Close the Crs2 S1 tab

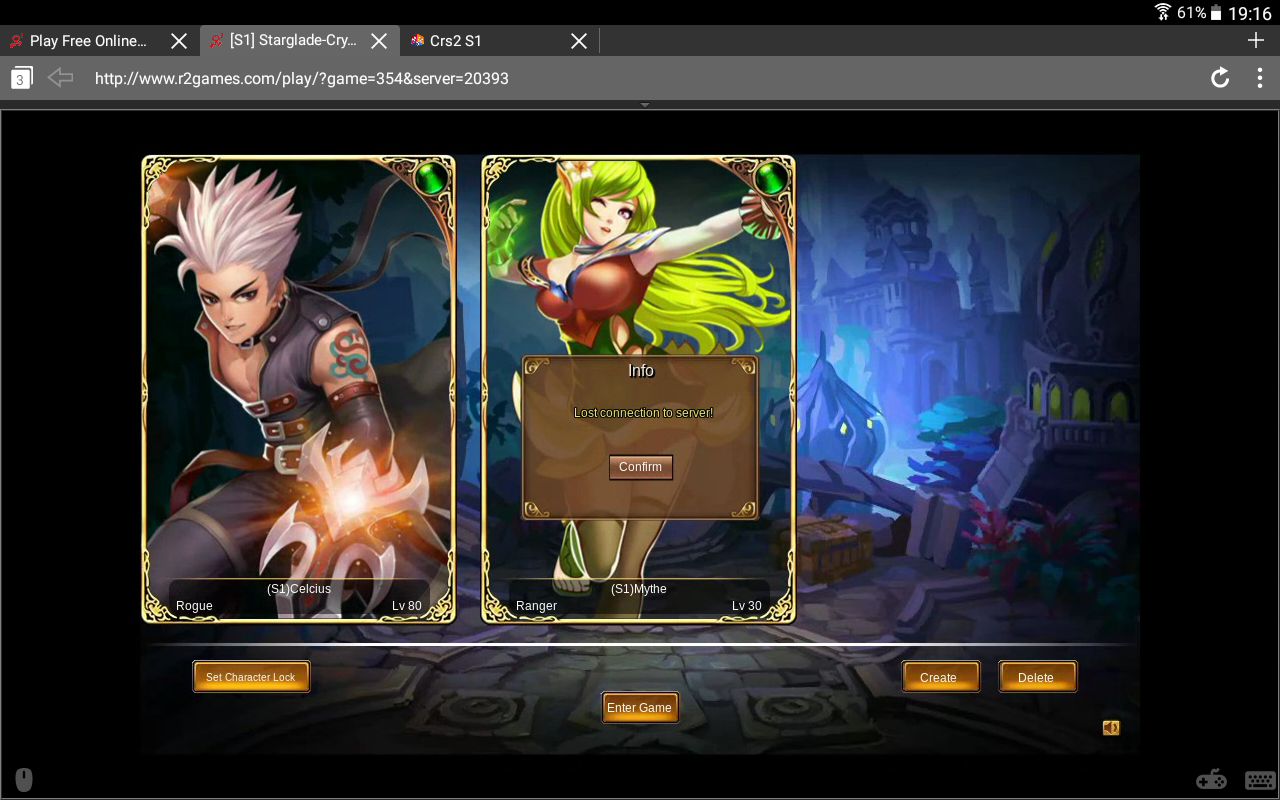coord(579,41)
